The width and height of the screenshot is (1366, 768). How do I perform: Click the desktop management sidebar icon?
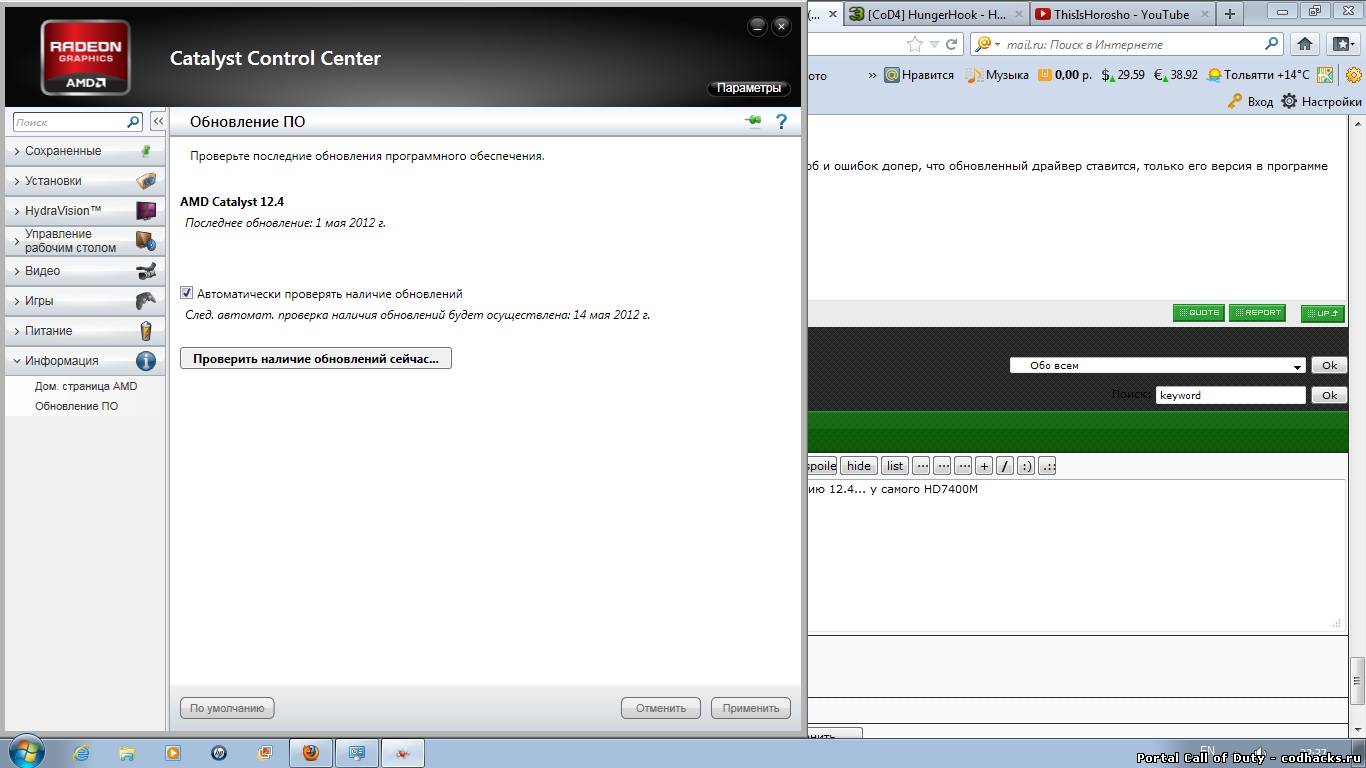[x=146, y=241]
